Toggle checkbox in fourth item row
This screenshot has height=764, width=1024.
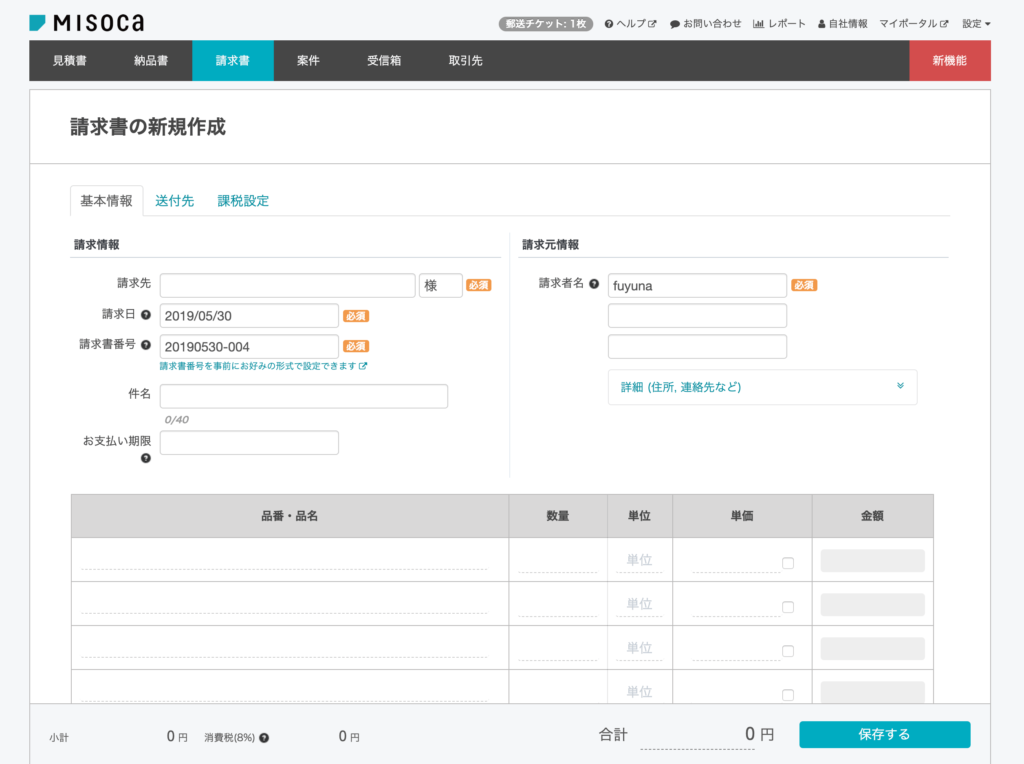(788, 694)
